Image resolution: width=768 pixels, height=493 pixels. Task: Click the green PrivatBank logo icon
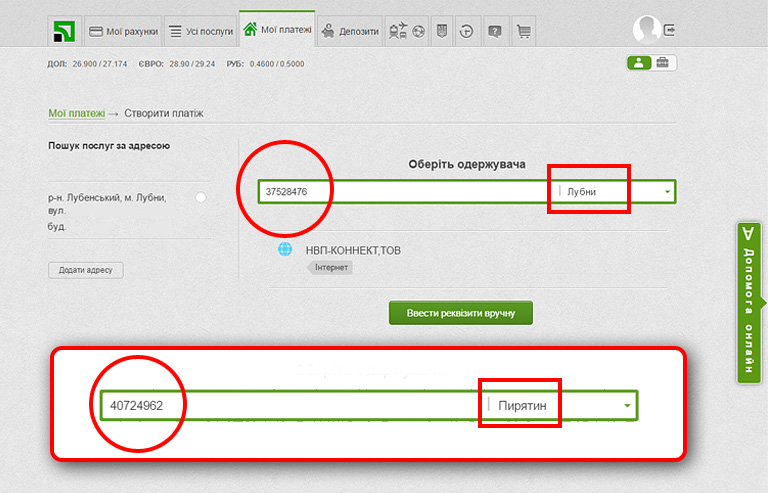(x=64, y=32)
